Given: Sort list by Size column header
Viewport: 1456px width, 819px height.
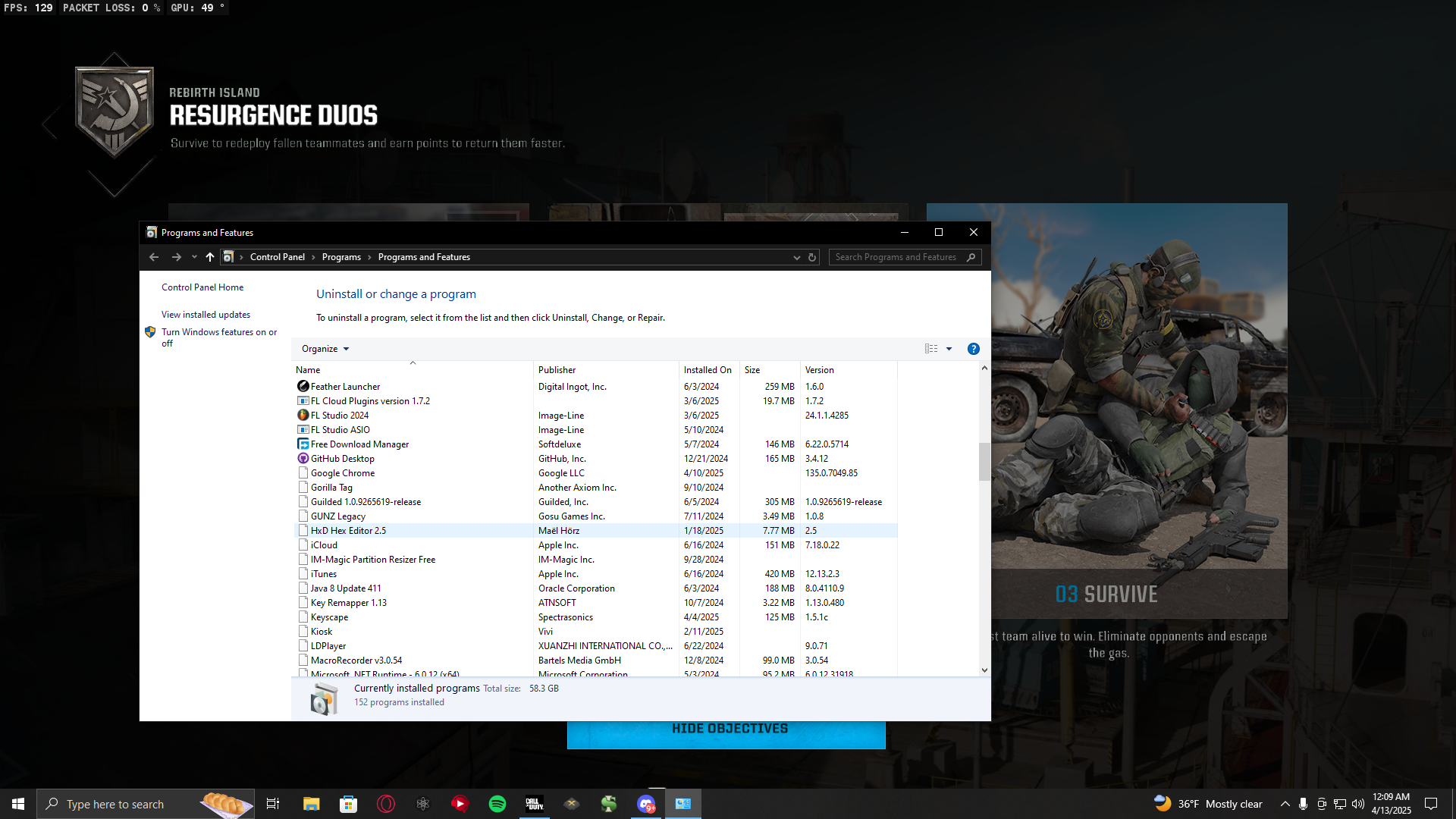Looking at the screenshot, I should click(x=770, y=370).
